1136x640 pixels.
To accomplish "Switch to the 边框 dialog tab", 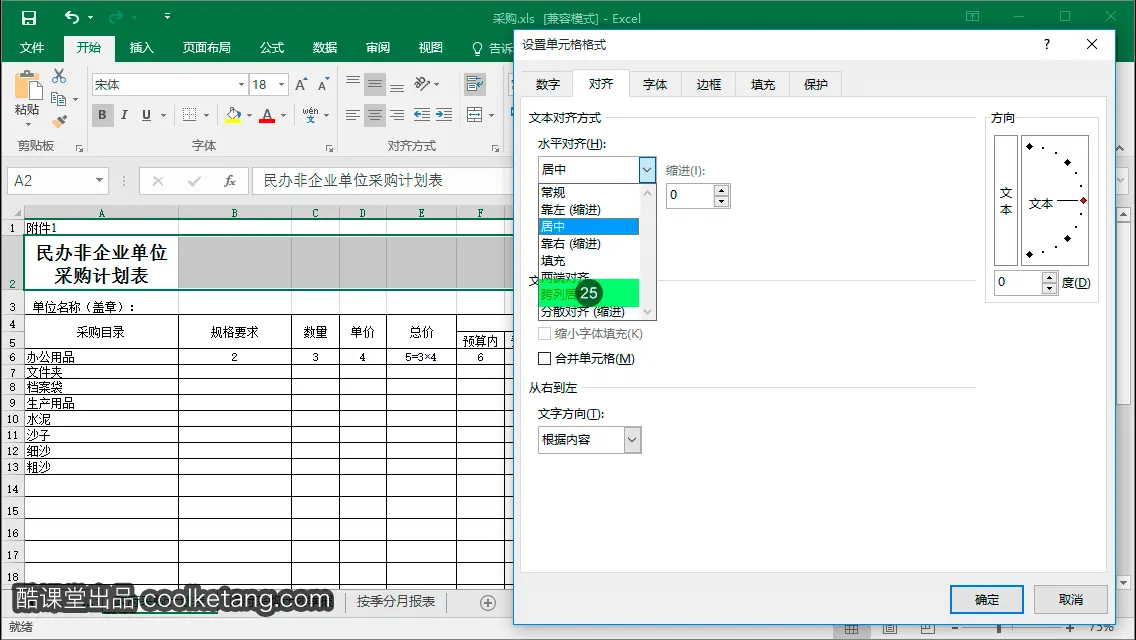I will click(709, 85).
